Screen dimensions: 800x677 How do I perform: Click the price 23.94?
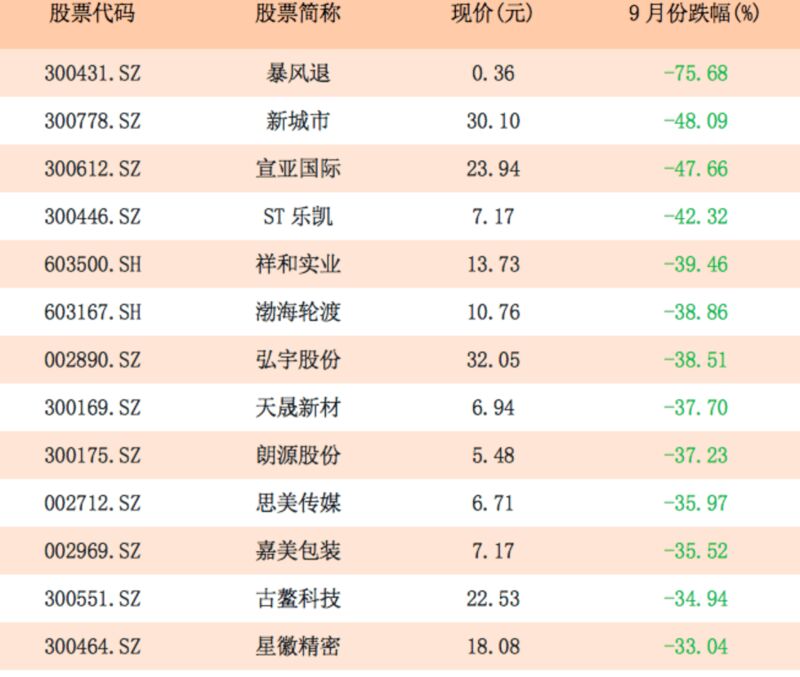click(493, 169)
